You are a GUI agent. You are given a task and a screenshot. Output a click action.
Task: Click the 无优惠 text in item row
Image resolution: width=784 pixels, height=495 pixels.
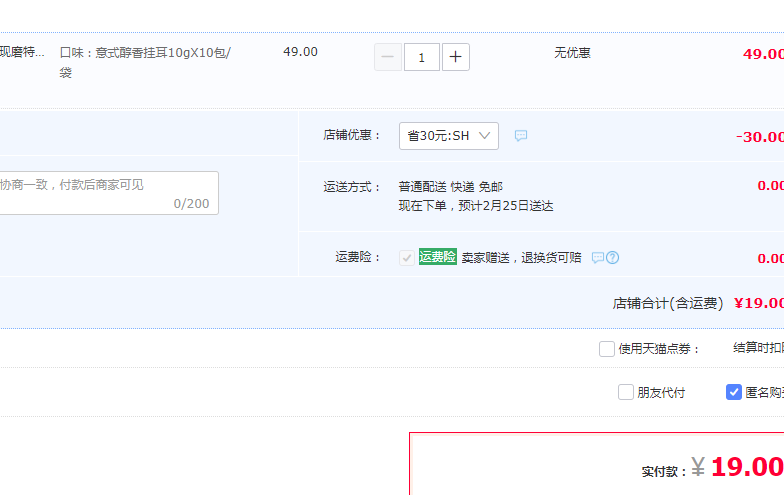(572, 53)
